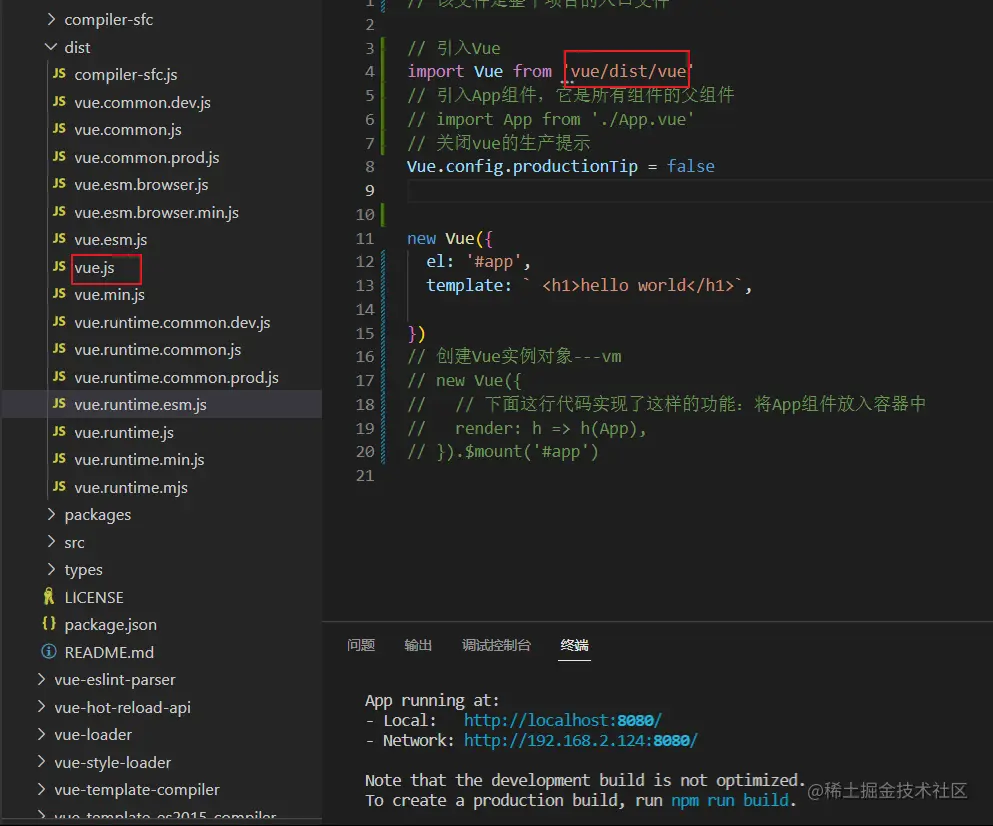Switch to the 问题 panel tab
Viewport: 993px width, 826px height.
tap(361, 645)
